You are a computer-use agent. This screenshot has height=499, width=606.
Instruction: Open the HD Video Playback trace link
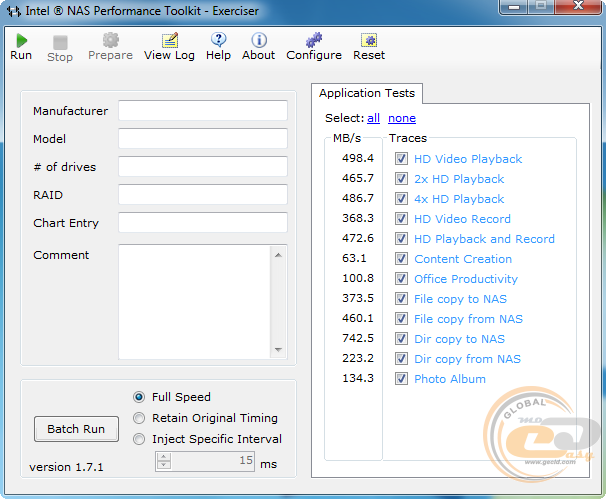pyautogui.click(x=468, y=159)
